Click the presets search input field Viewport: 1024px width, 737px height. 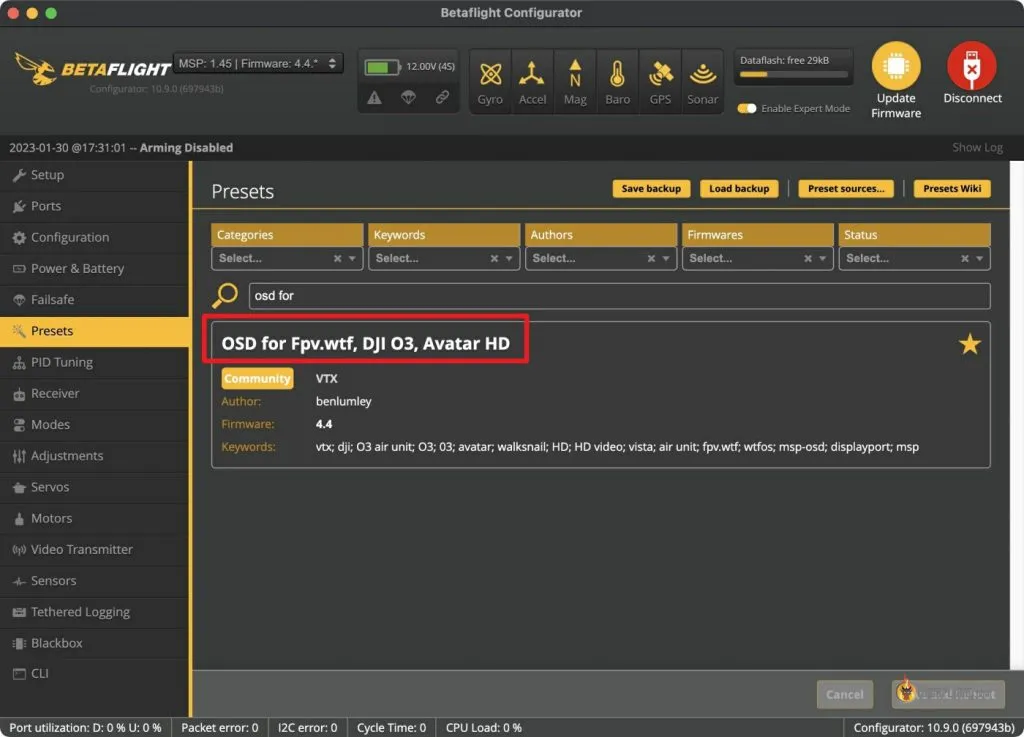[619, 296]
